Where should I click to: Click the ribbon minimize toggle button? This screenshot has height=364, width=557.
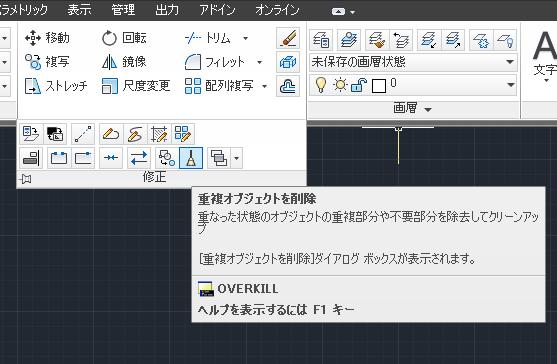[338, 12]
